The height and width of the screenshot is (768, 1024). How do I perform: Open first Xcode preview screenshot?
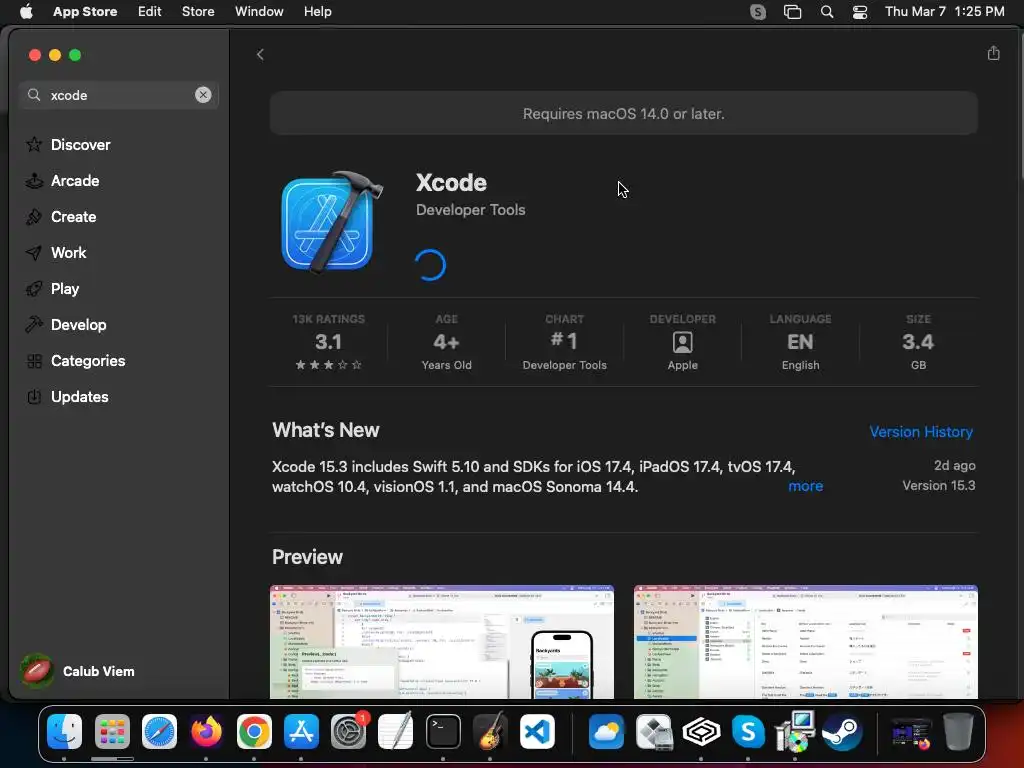[441, 642]
